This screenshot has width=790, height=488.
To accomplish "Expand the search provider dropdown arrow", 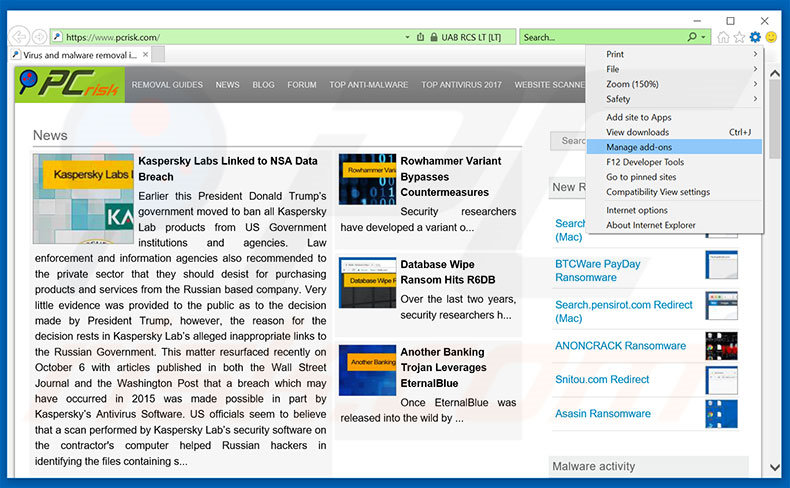I will (x=703, y=37).
